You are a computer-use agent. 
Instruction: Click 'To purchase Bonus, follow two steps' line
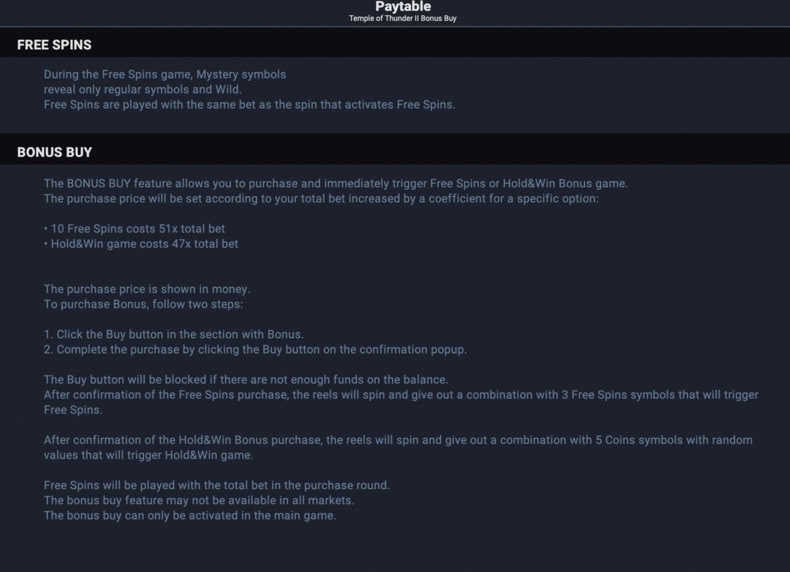(143, 304)
